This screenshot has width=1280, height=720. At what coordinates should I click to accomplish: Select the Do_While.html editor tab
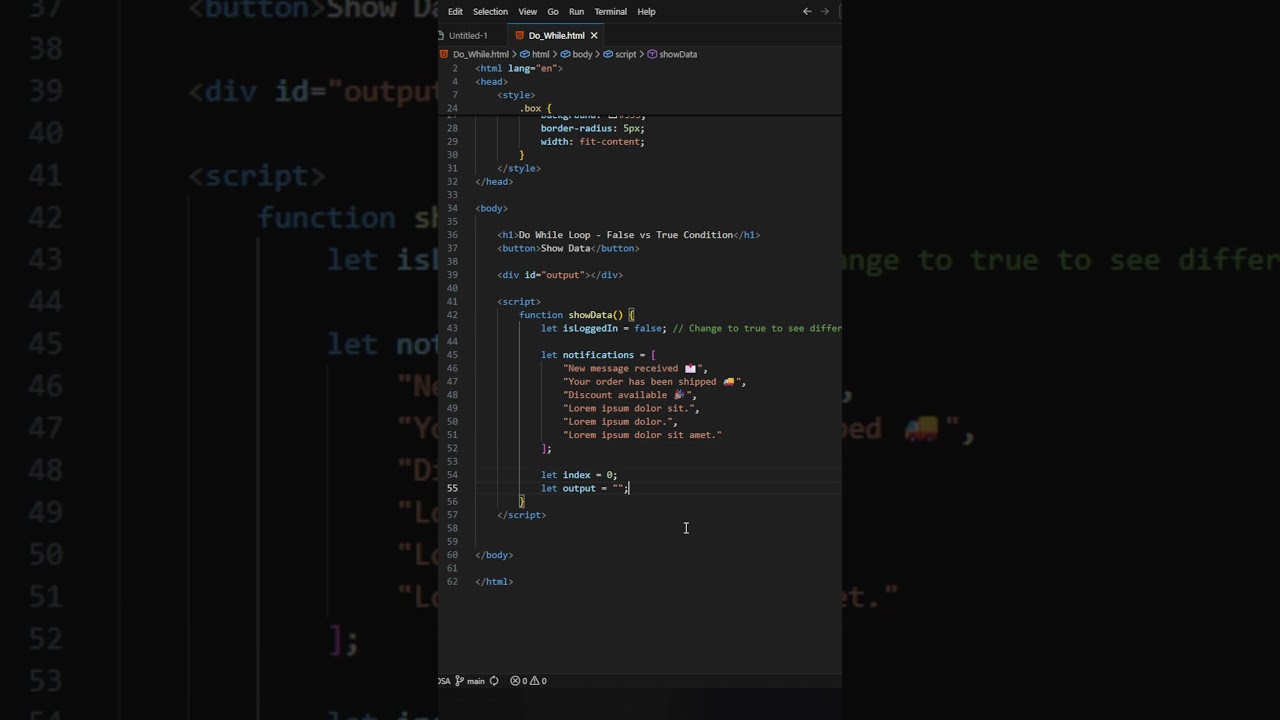click(556, 35)
